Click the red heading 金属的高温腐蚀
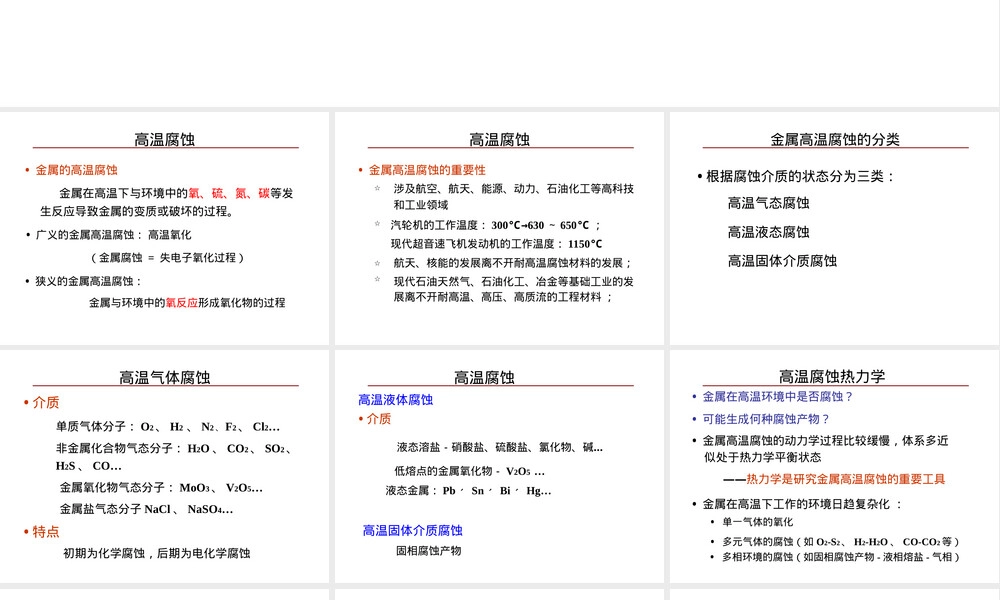 coord(76,170)
